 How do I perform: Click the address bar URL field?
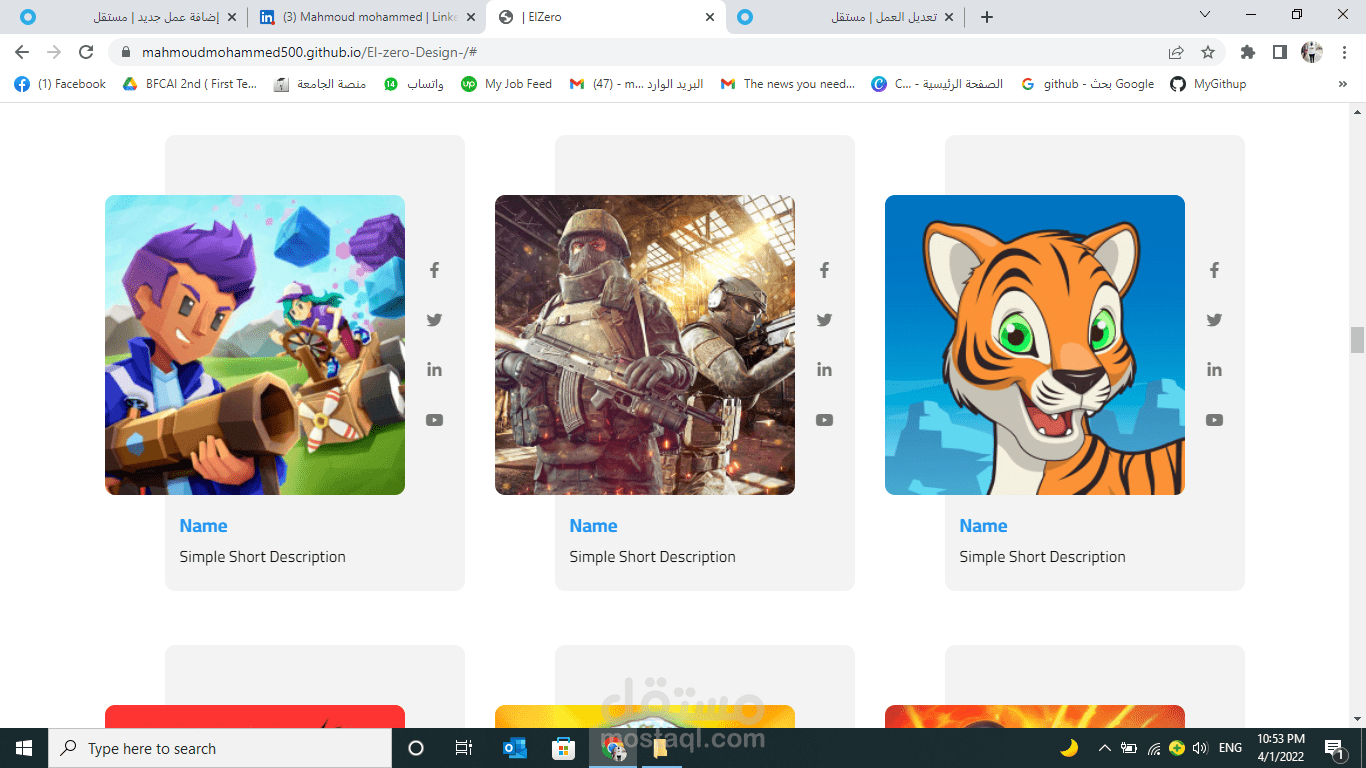[640, 52]
